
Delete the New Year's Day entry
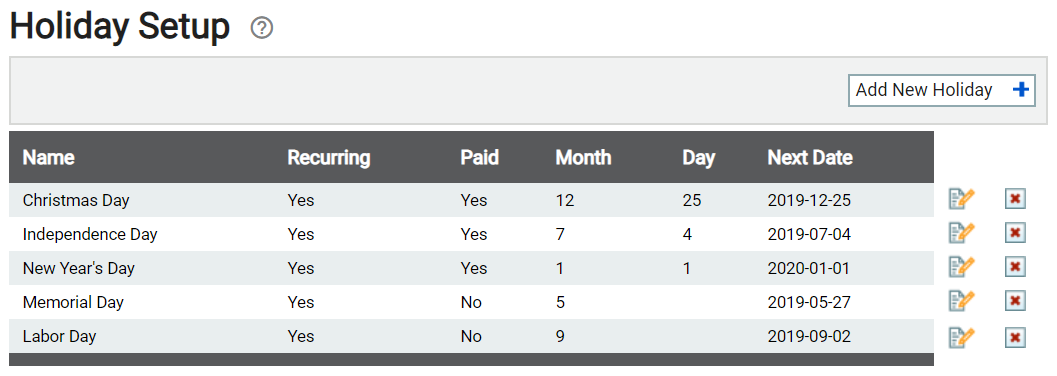coord(1015,268)
